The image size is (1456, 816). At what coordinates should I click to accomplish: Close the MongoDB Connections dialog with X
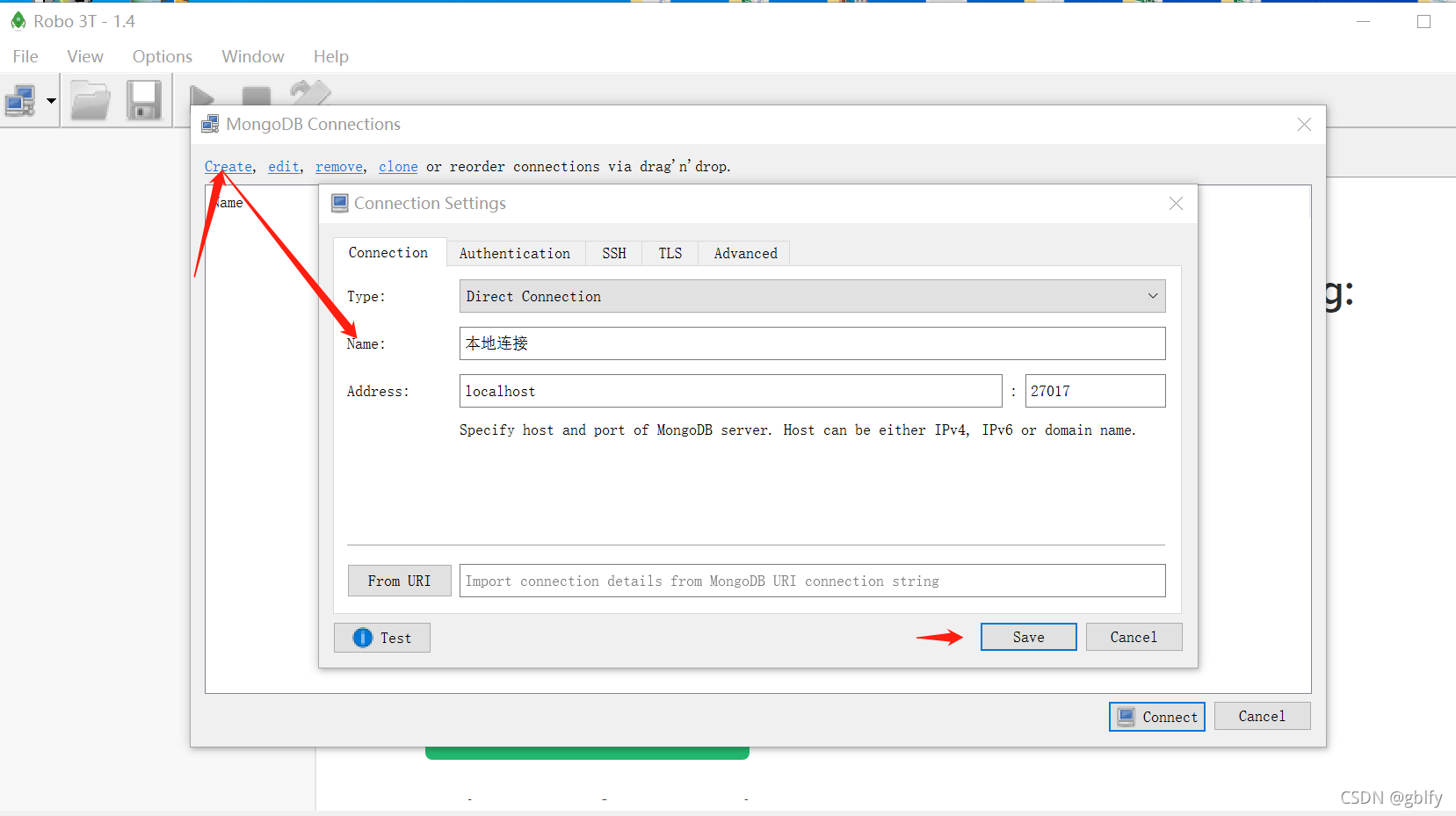coord(1304,125)
